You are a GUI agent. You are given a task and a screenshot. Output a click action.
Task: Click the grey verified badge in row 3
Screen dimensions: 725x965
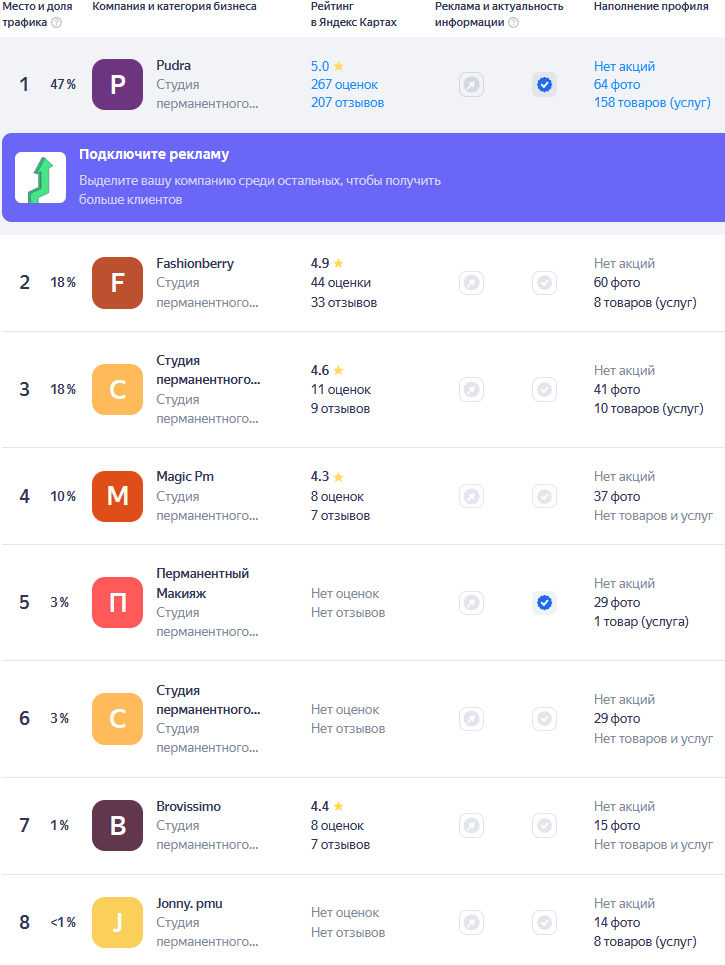pyautogui.click(x=545, y=390)
